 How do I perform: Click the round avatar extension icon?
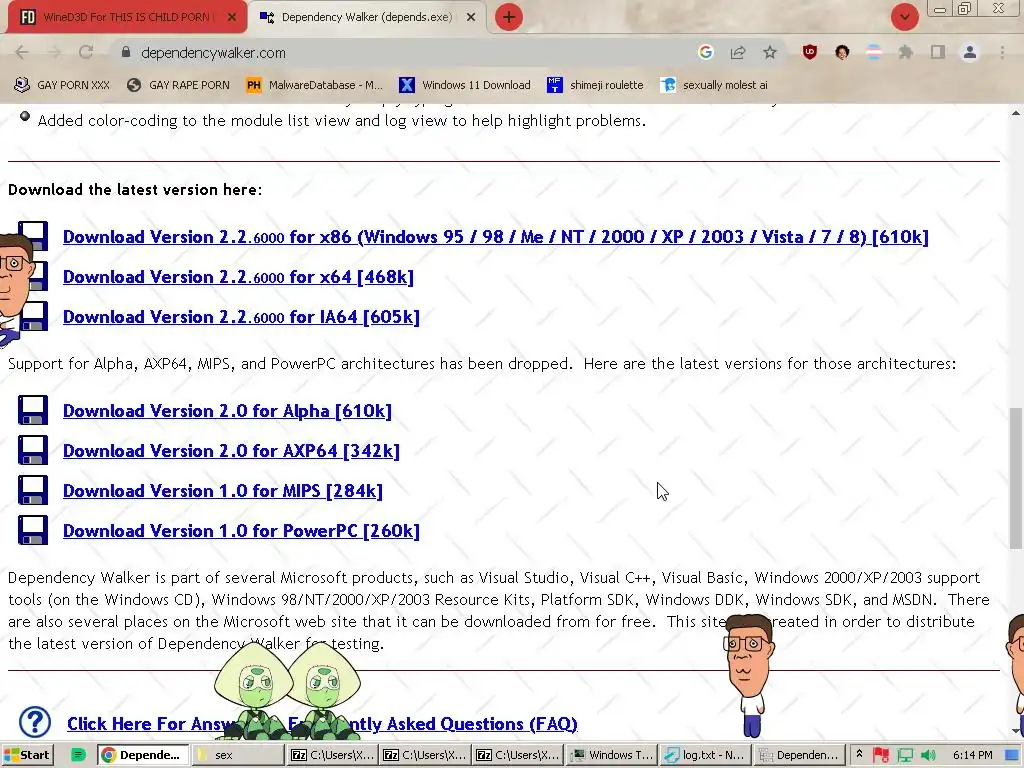coord(842,52)
